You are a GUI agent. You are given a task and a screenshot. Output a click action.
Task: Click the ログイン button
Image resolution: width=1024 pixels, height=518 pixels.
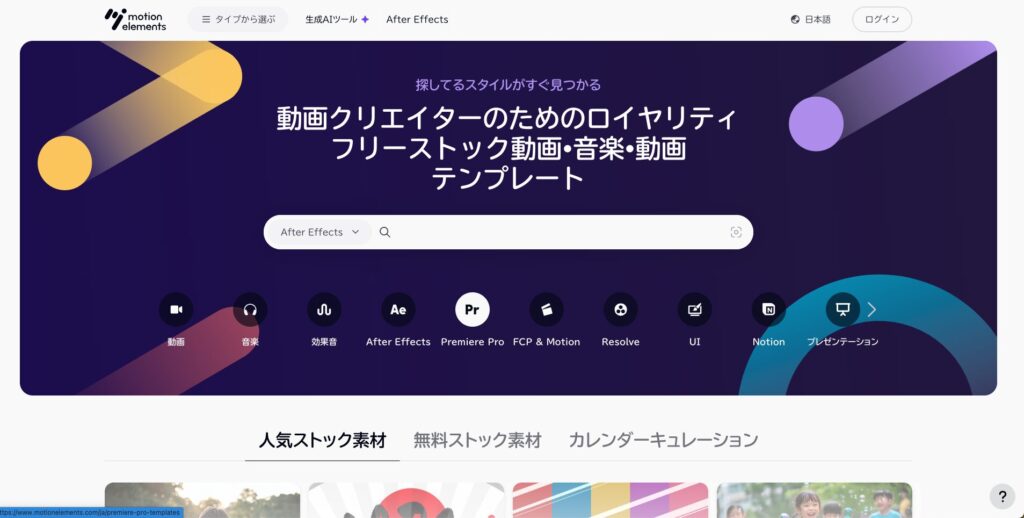pos(882,20)
